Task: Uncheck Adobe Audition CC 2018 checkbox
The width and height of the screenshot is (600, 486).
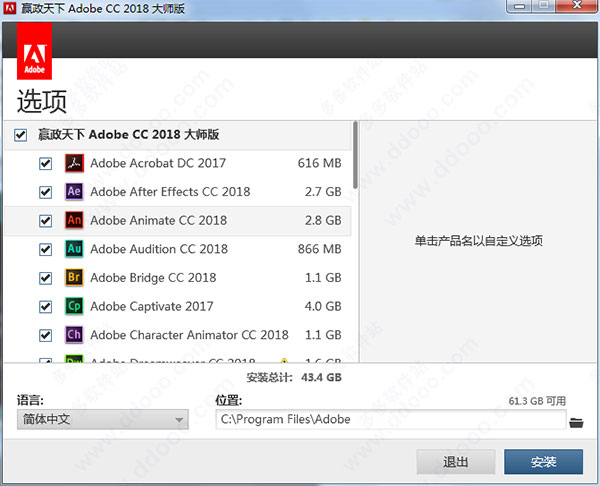Action: (46, 250)
